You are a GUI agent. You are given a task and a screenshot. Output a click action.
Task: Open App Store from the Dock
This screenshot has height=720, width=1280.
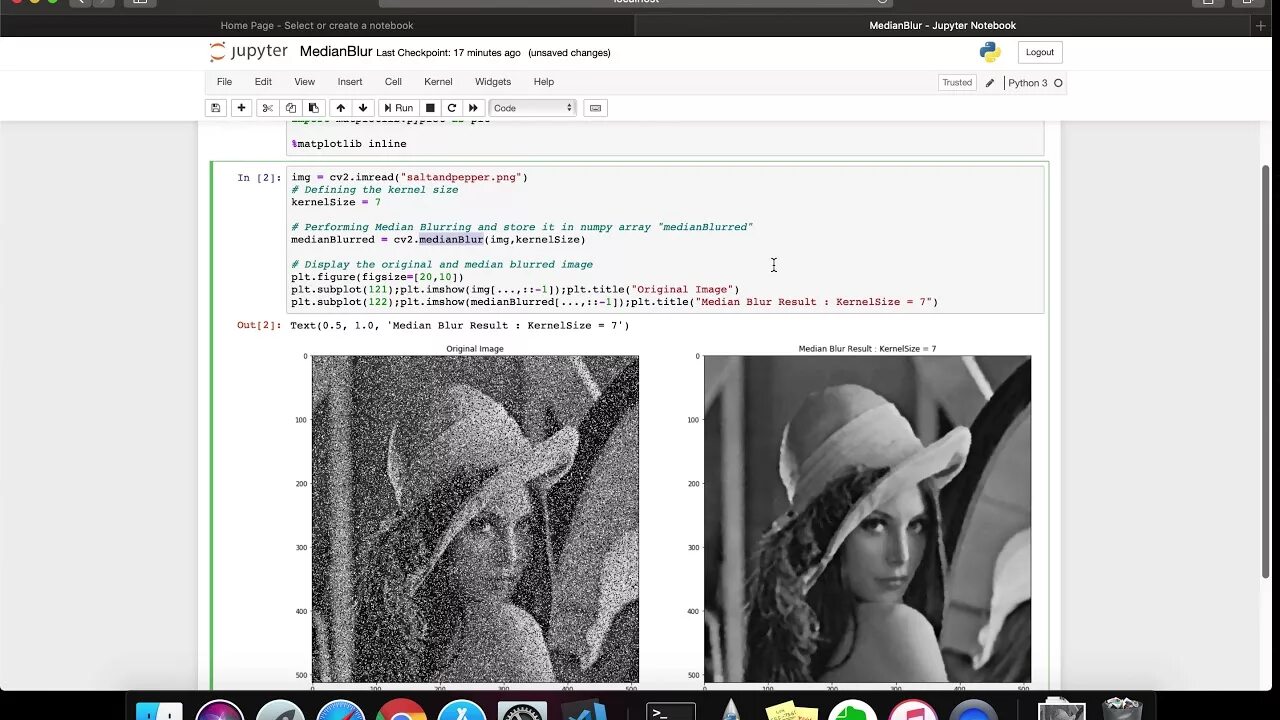tap(462, 710)
